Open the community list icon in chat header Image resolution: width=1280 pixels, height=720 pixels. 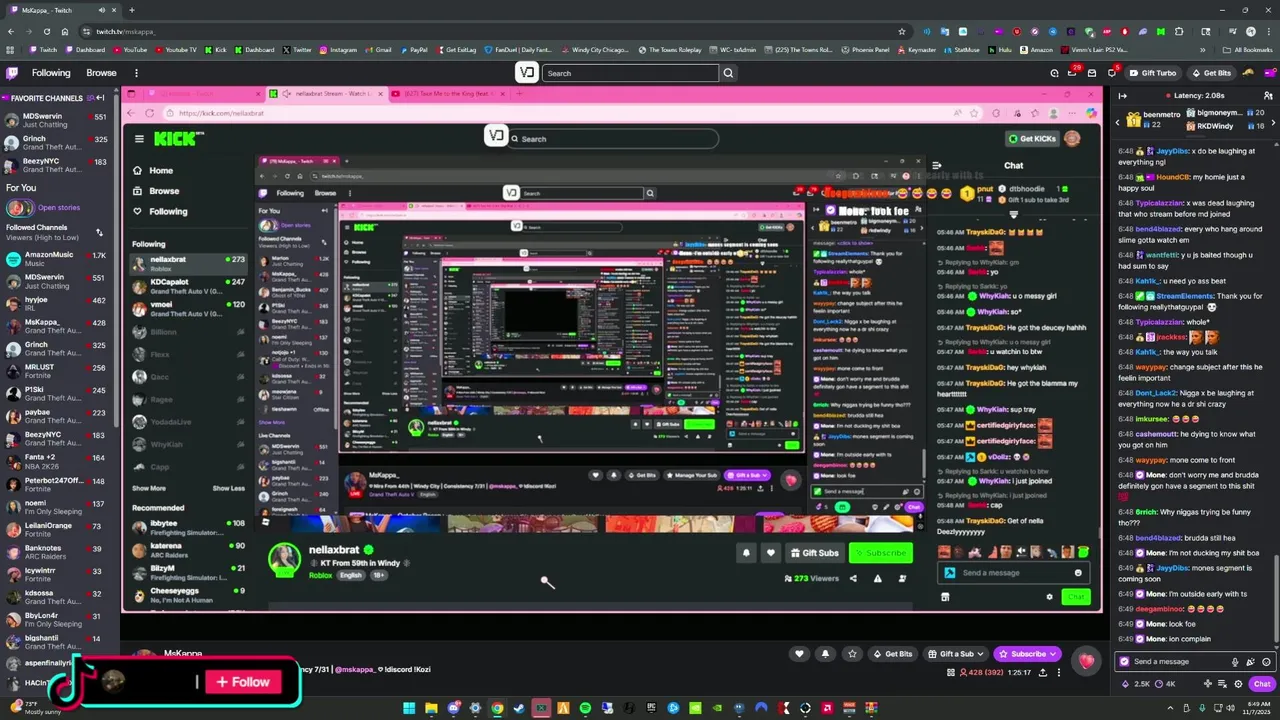coord(1269,95)
